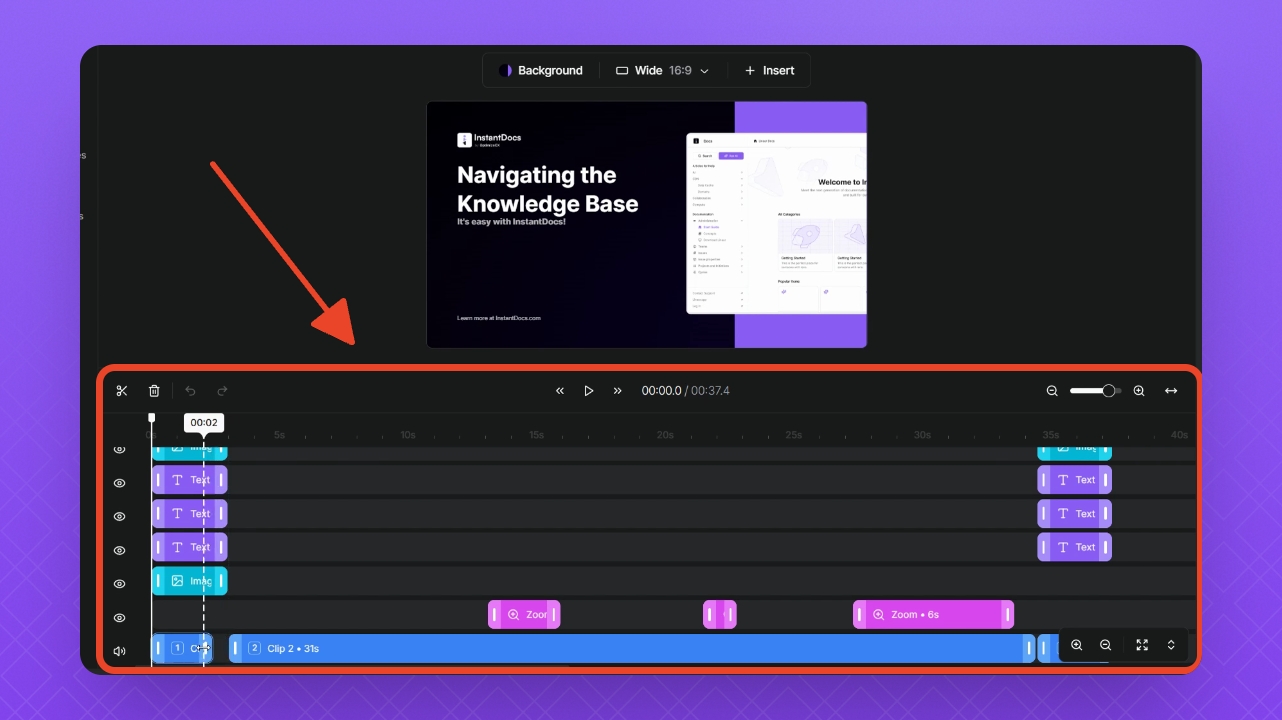Select Clip 1 on the video track
Screen dimensions: 1282x720
click(182, 649)
